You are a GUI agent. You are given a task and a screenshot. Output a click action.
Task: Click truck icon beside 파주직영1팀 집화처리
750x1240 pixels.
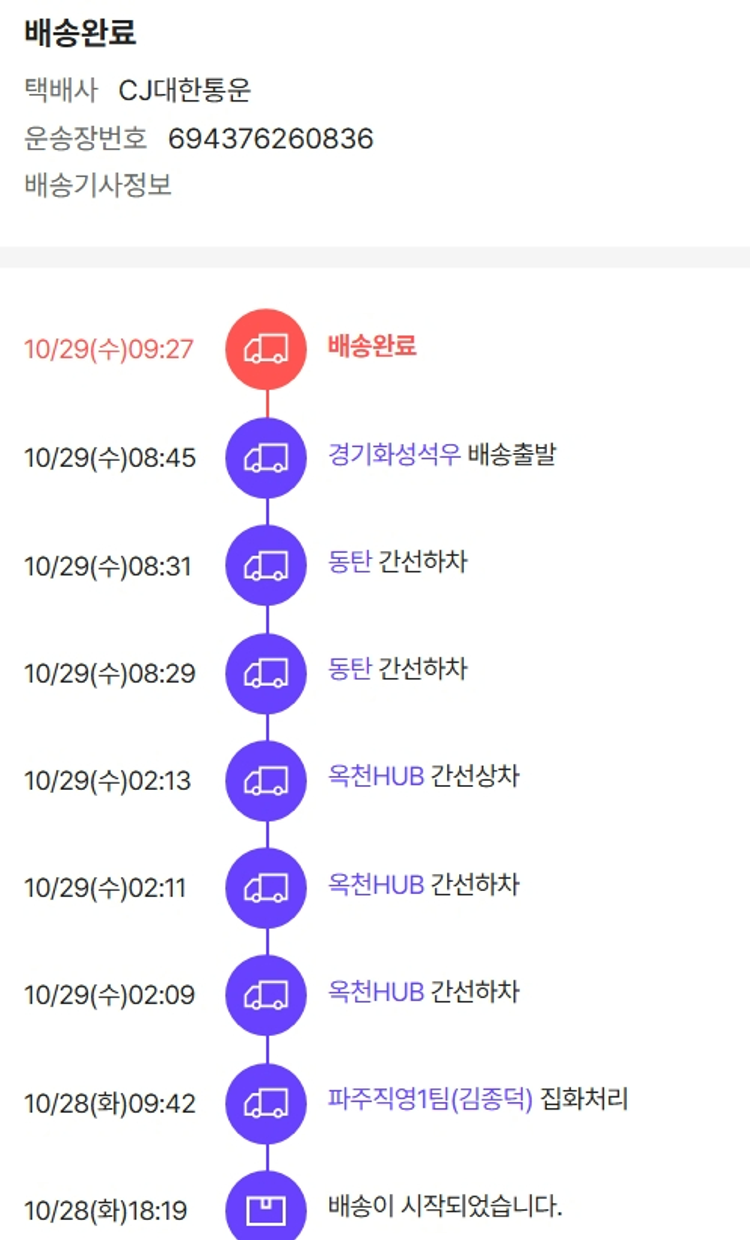point(266,1103)
